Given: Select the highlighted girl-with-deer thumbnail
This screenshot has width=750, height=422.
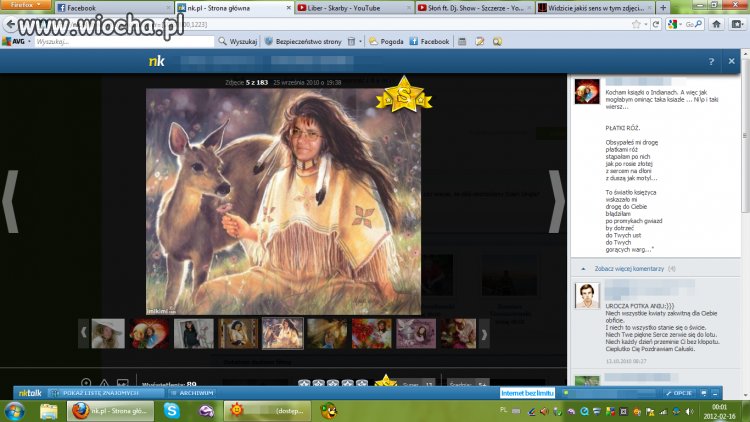Looking at the screenshot, I should click(x=283, y=333).
